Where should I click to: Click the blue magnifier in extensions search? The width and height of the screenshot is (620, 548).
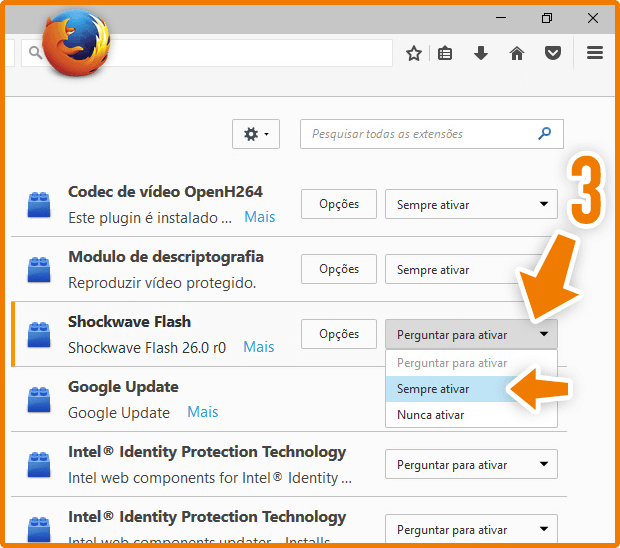(544, 134)
